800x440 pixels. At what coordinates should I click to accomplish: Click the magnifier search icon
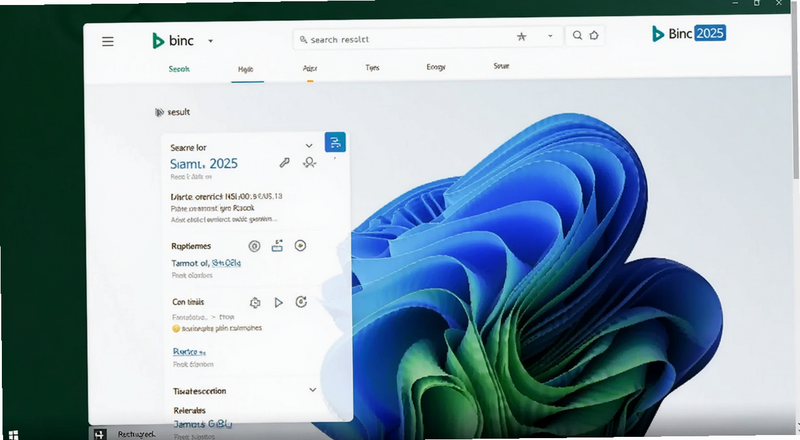coord(577,35)
